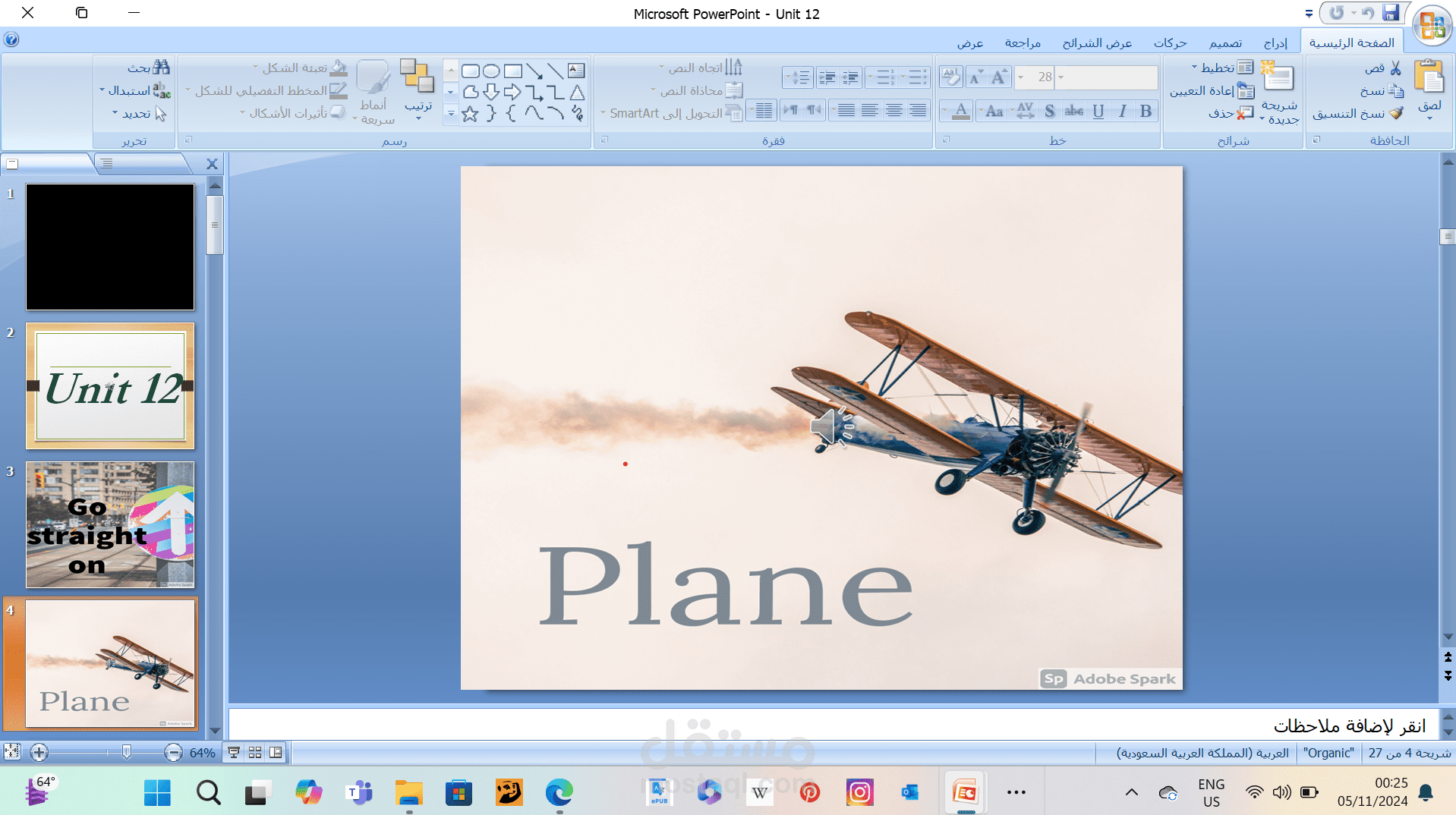Viewport: 1456px width, 815px height.
Task: Open Find (بحث) with the binoculars icon
Action: click(x=161, y=68)
